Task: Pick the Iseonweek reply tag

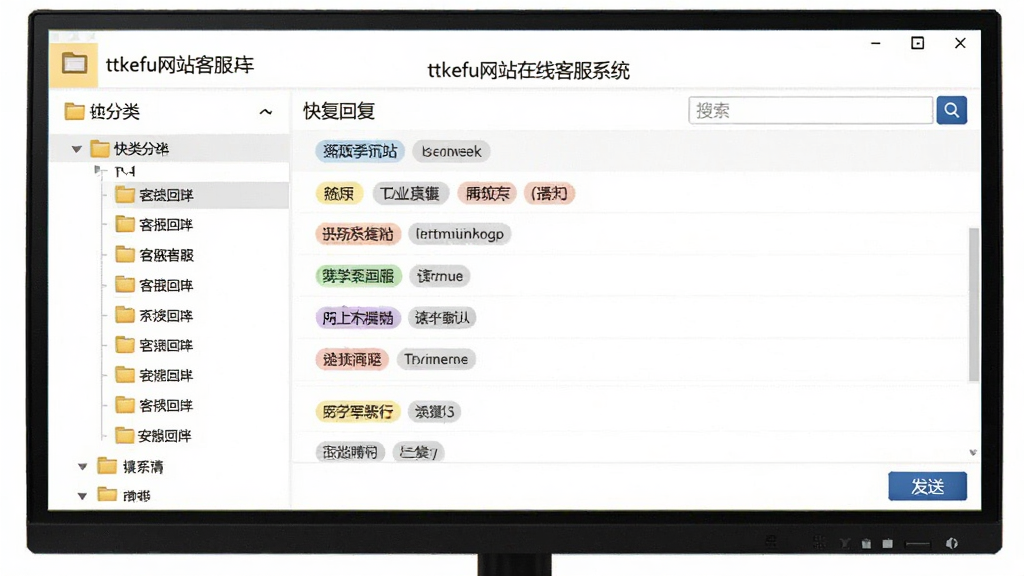Action: click(x=451, y=152)
